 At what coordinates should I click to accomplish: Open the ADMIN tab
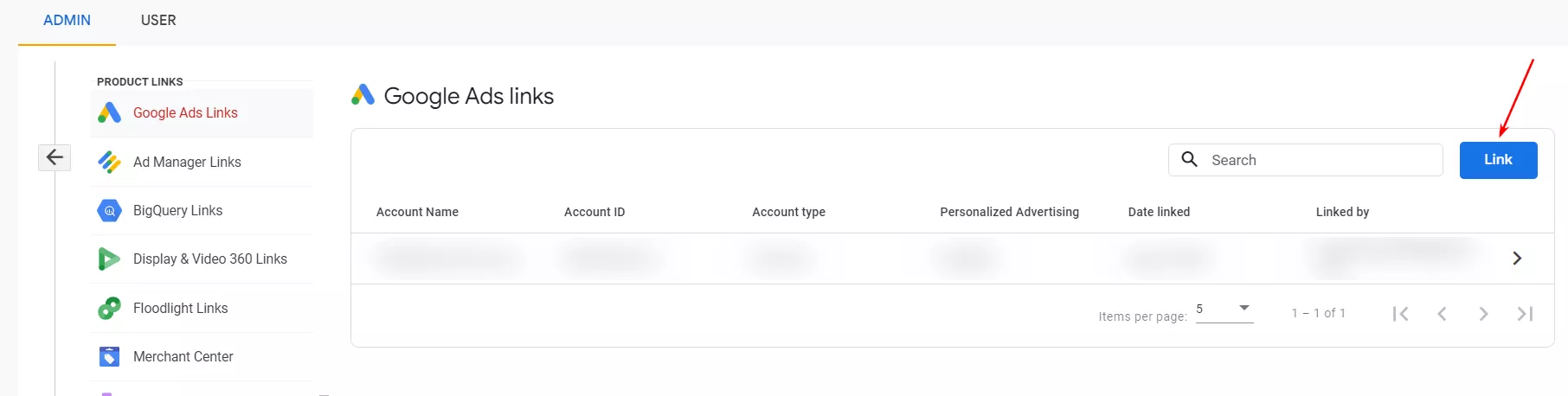tap(67, 21)
